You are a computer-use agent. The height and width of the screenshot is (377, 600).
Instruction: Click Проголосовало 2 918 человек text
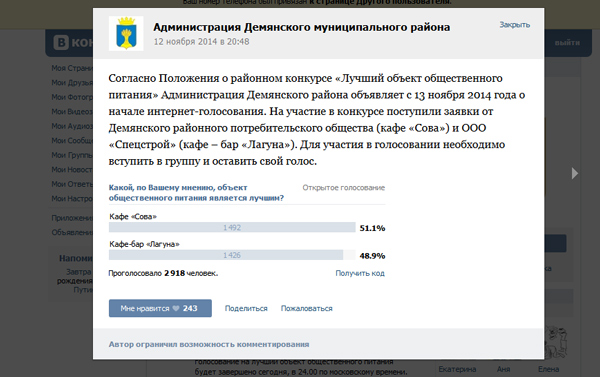click(x=163, y=273)
